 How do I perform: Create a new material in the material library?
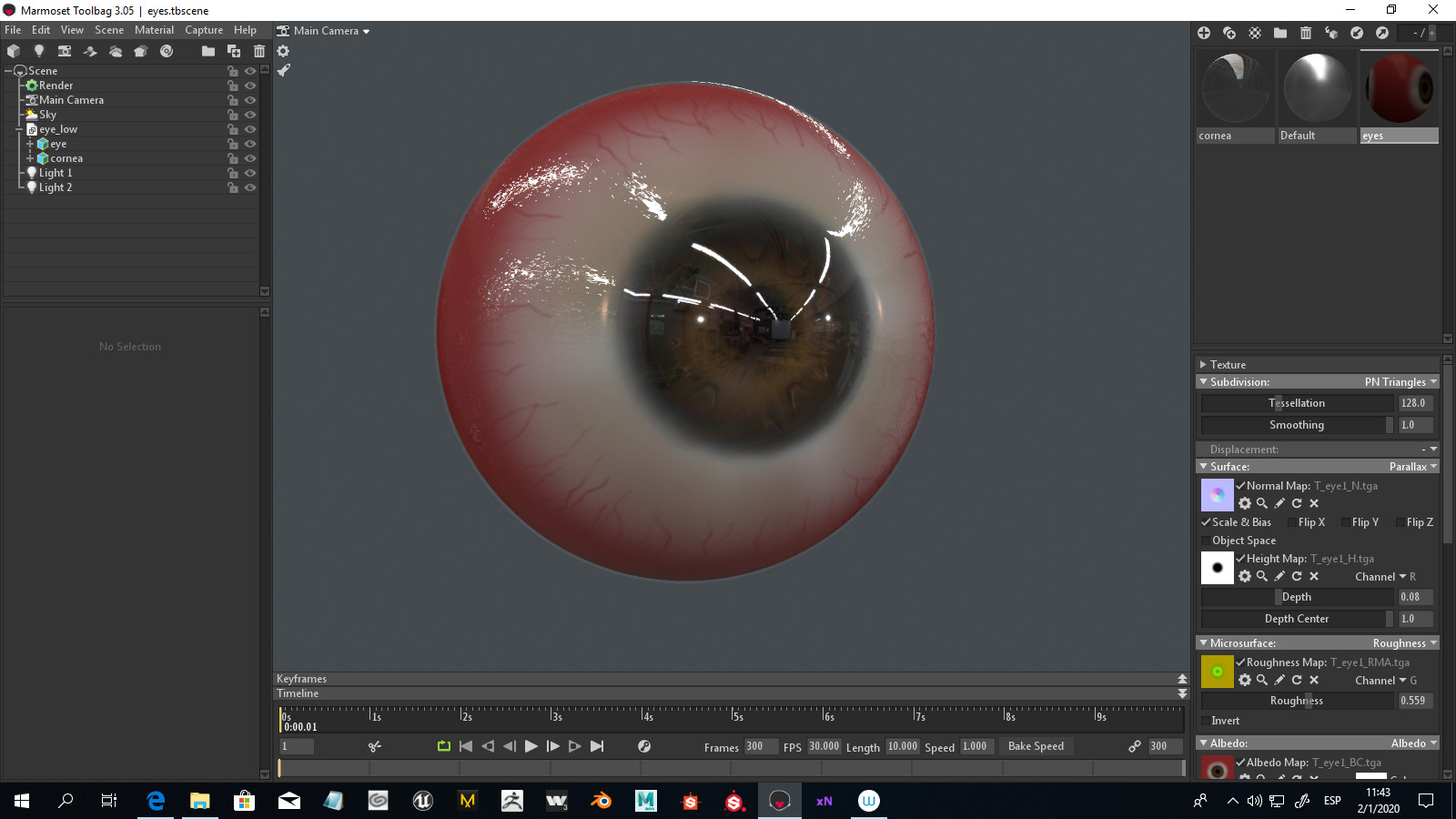click(1203, 33)
